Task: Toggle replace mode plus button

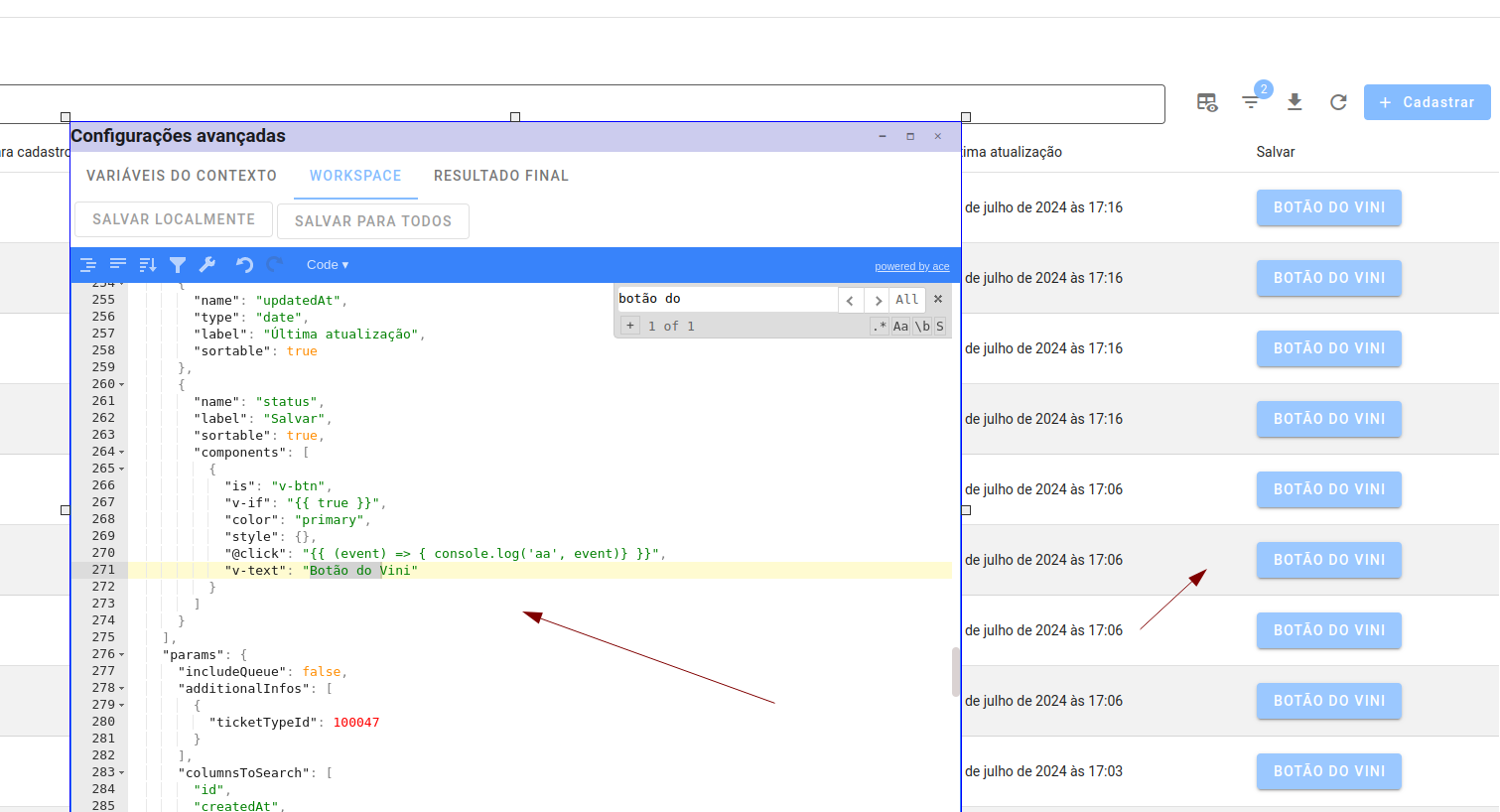Action: coord(629,326)
